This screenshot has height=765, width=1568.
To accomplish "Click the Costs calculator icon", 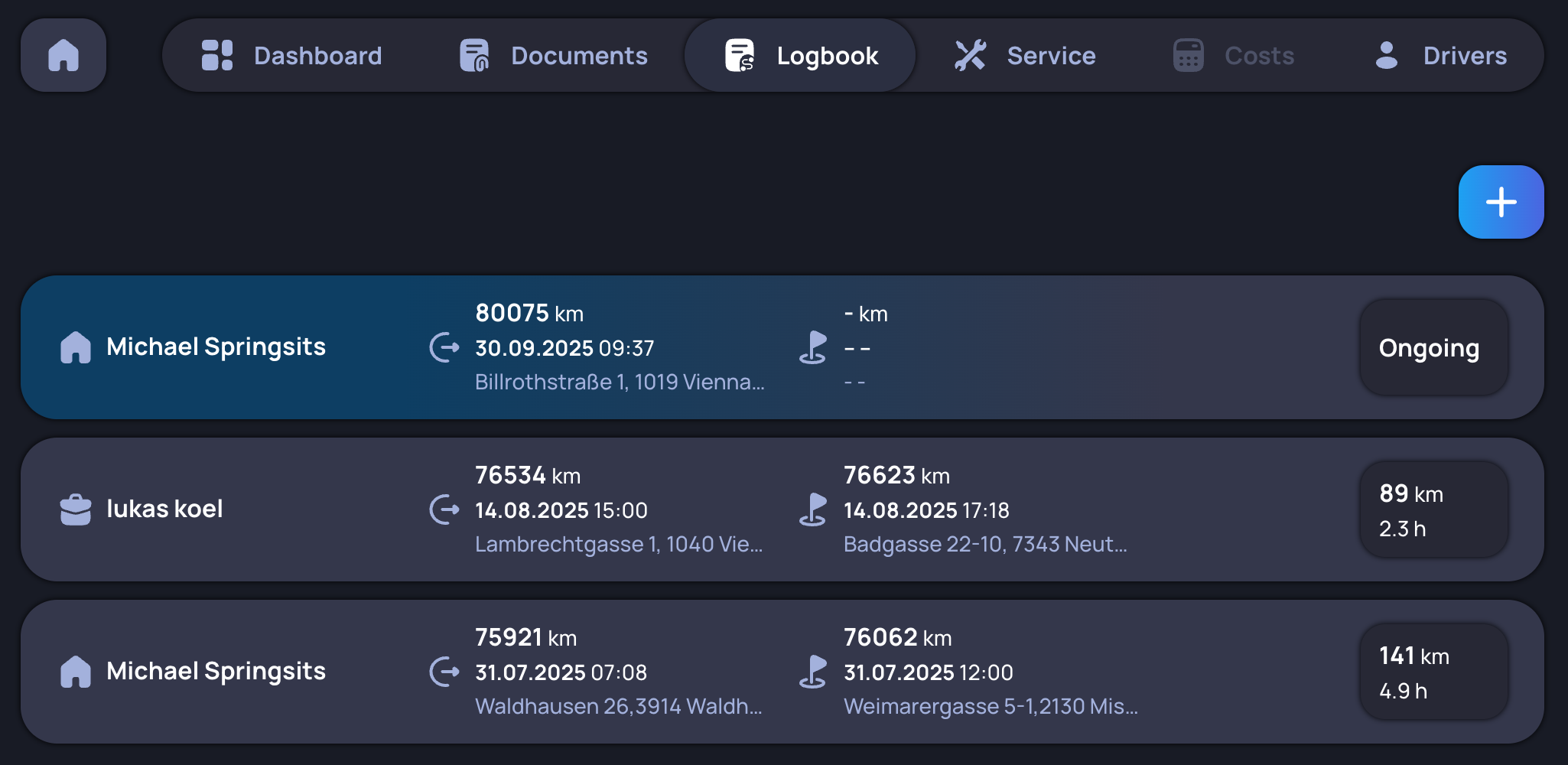I will click(x=1186, y=54).
